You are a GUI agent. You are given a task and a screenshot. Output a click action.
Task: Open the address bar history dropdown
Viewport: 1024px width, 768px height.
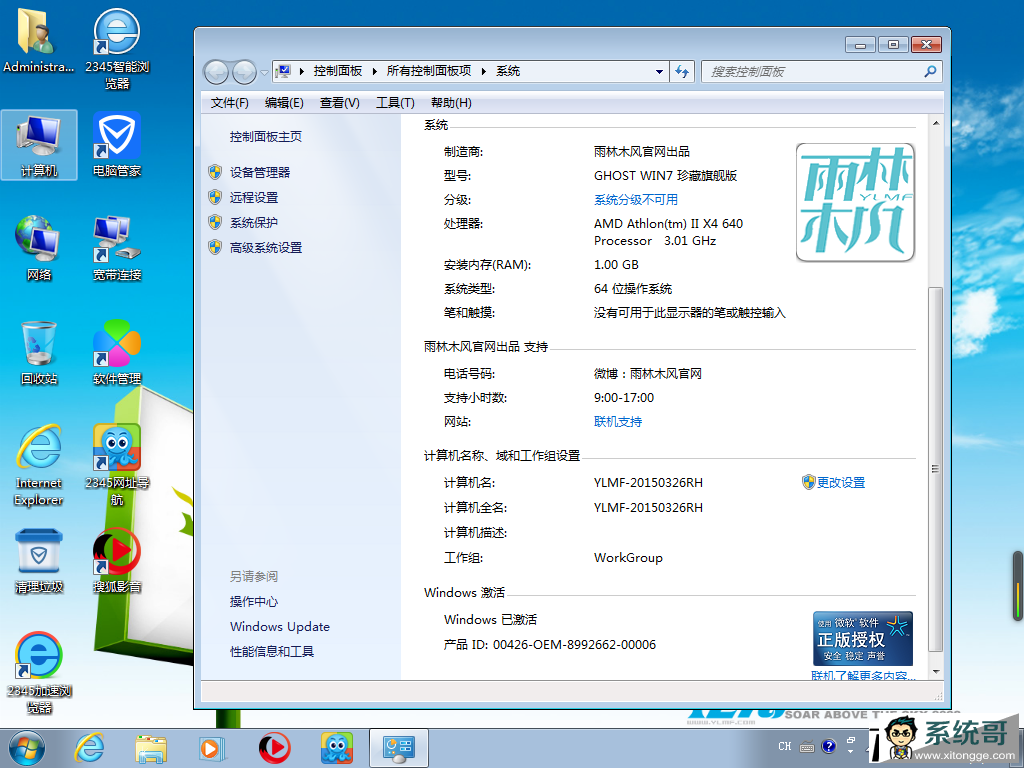click(x=660, y=71)
